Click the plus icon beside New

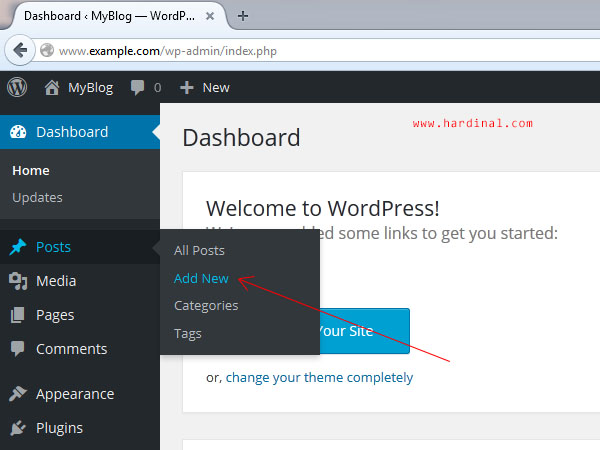tap(187, 88)
